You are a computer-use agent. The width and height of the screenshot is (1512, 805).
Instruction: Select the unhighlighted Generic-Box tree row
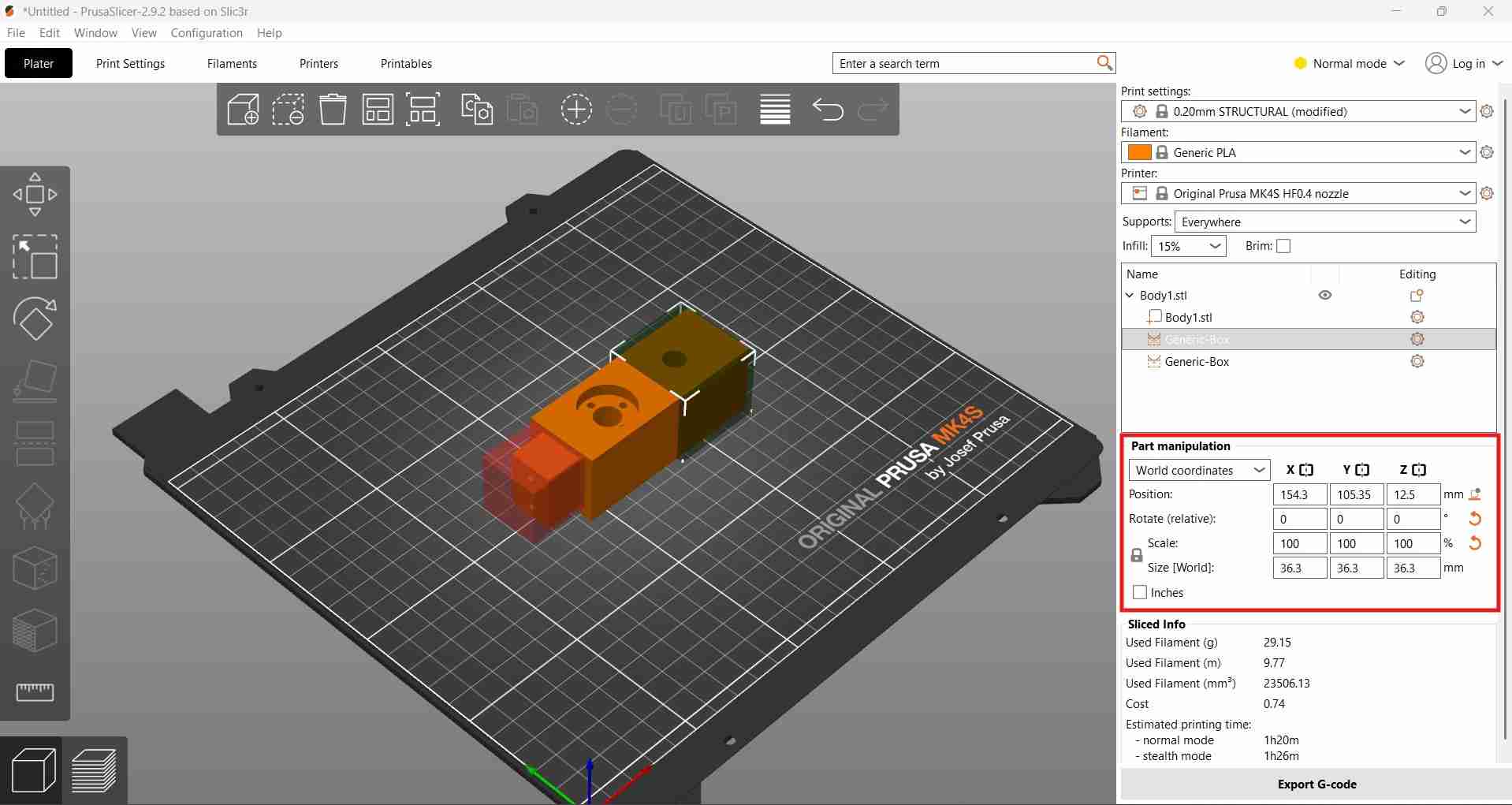click(x=1309, y=361)
